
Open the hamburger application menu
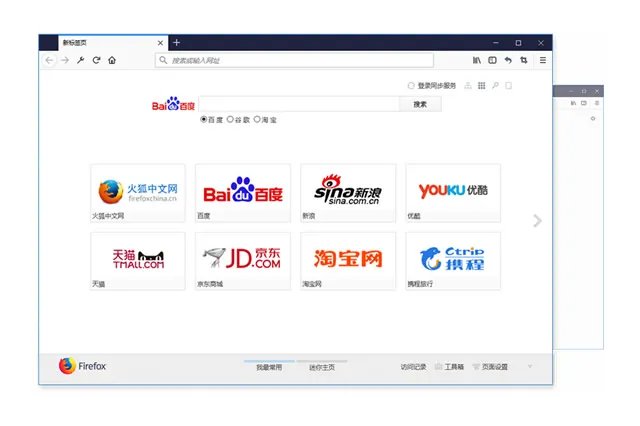click(543, 60)
